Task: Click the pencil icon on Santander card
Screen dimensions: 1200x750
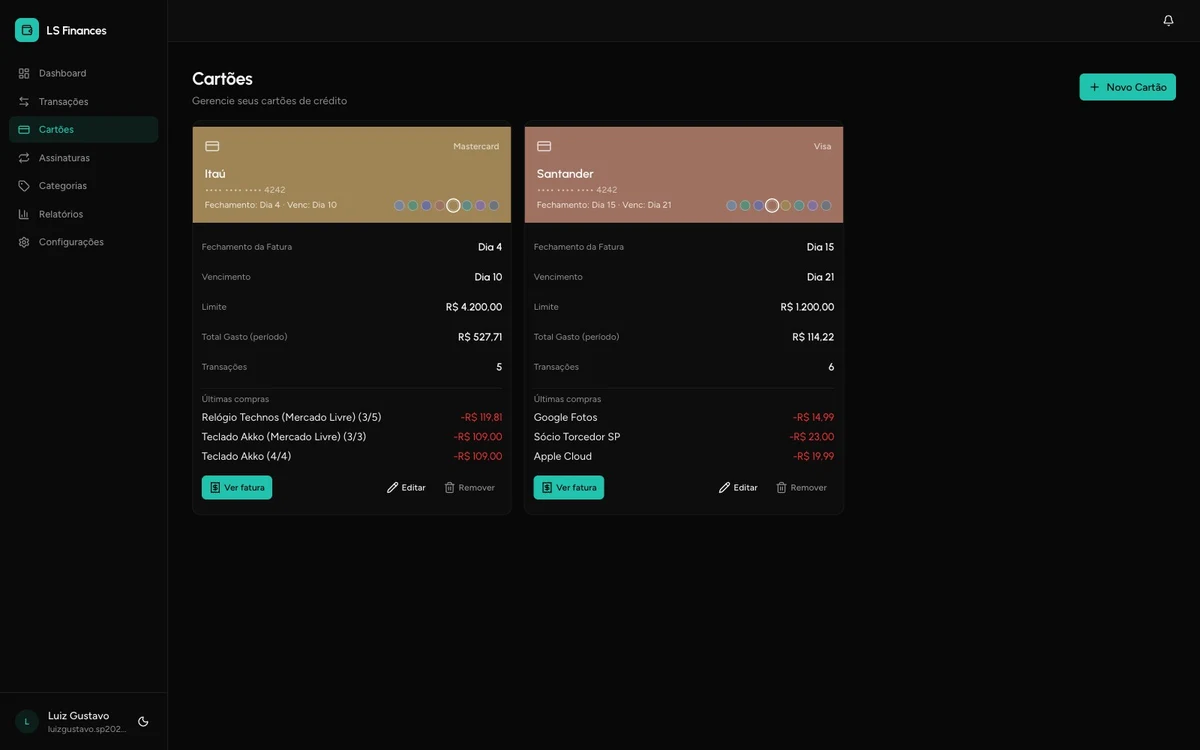Action: [x=724, y=487]
